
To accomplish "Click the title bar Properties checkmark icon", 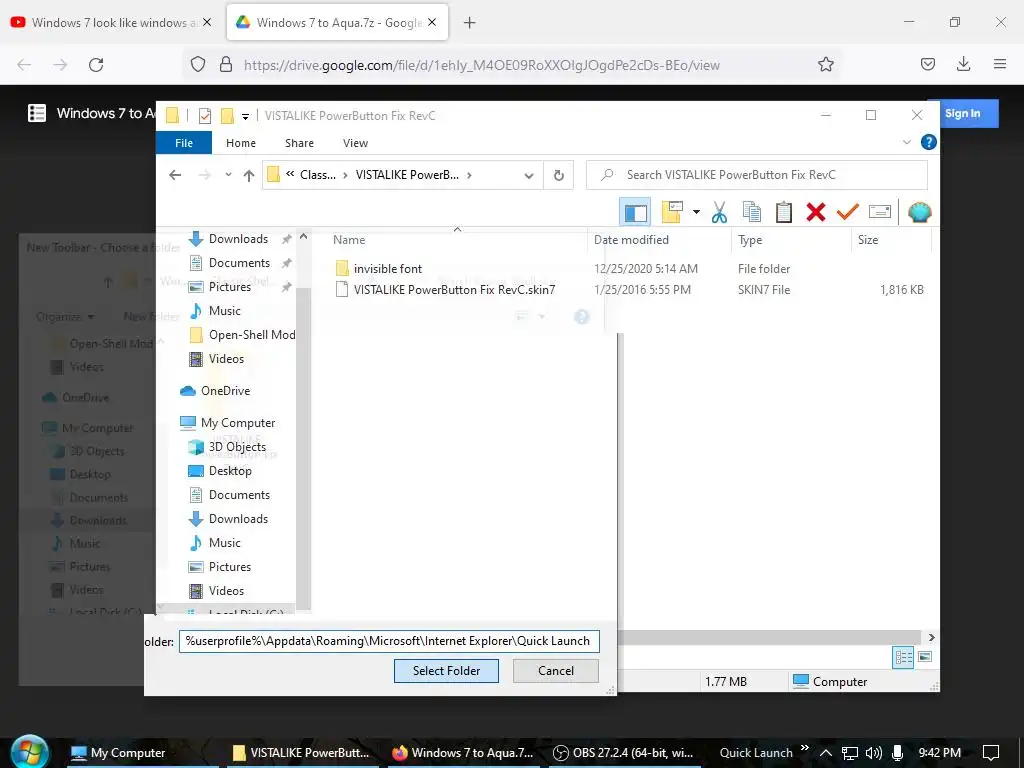I will [x=204, y=116].
